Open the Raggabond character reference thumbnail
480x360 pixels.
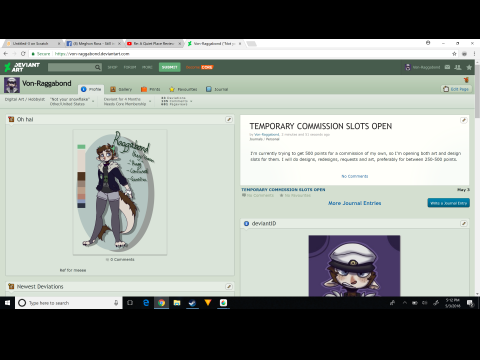click(x=120, y=192)
